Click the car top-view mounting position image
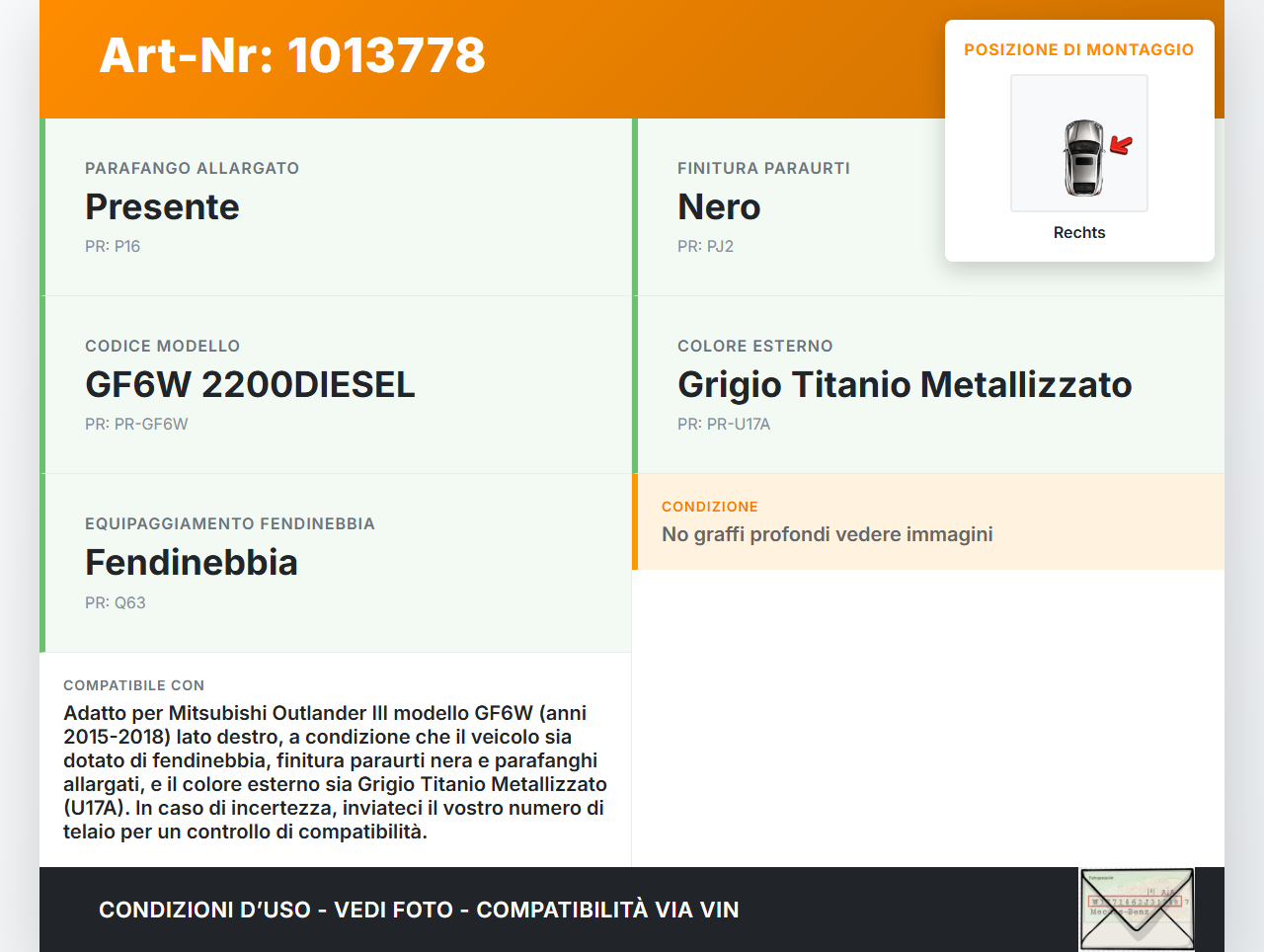 1078,143
